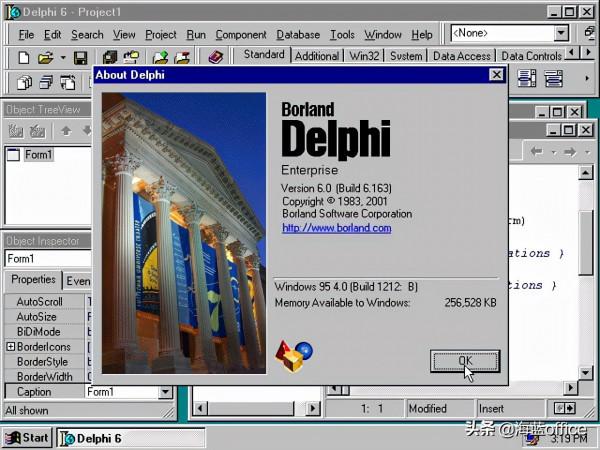
Task: Open the Database menu
Action: [298, 35]
